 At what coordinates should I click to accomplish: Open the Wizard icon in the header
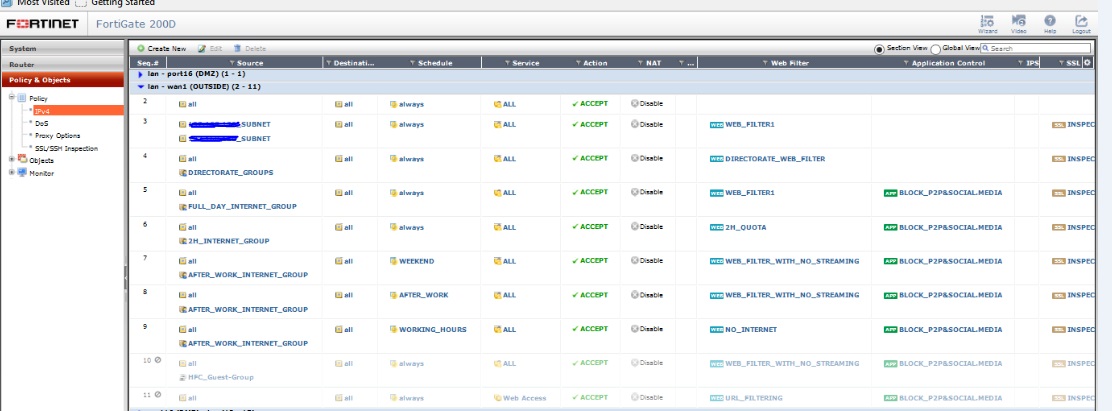click(x=987, y=22)
